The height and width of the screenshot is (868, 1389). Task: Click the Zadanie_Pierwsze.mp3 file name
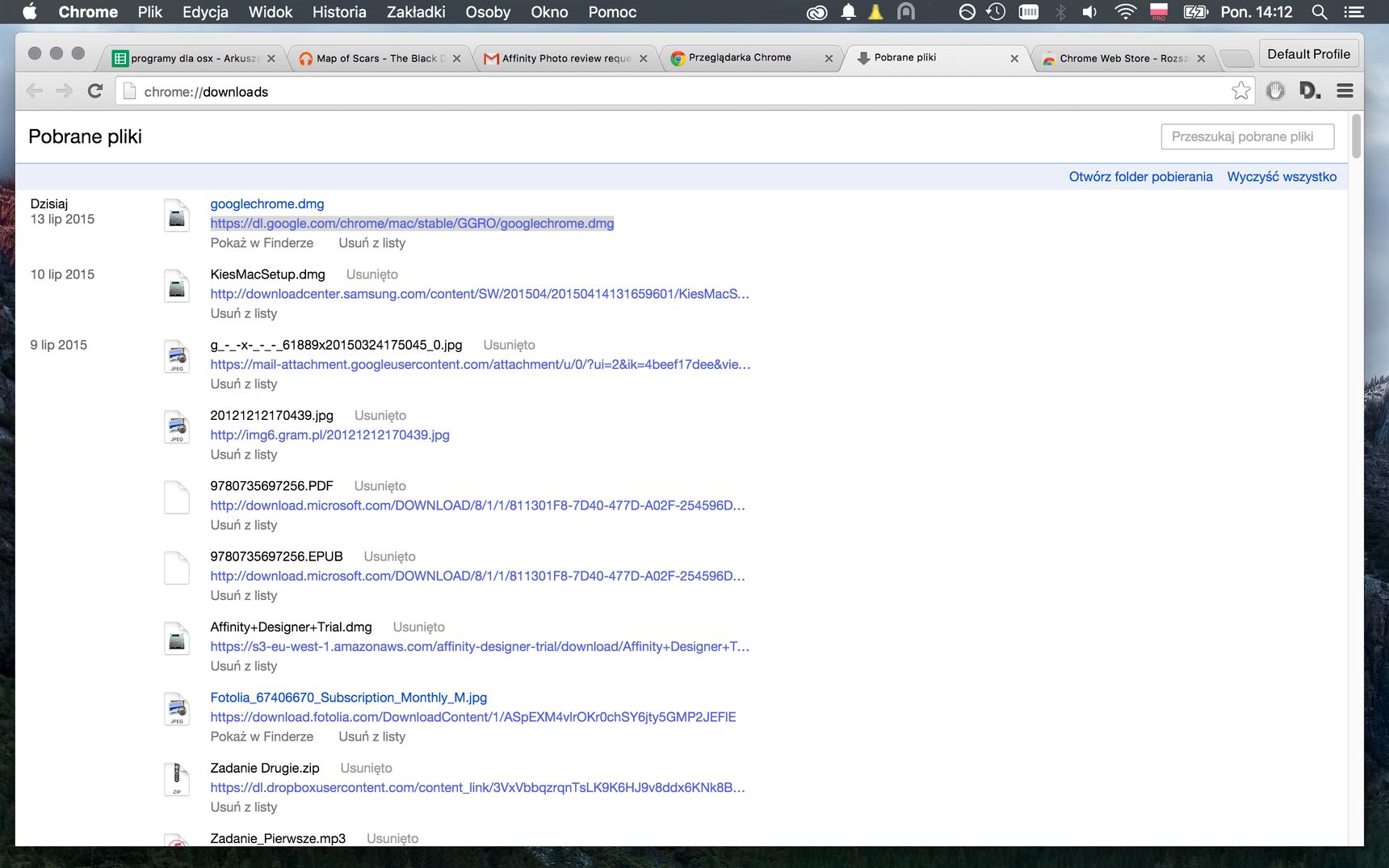(x=278, y=838)
